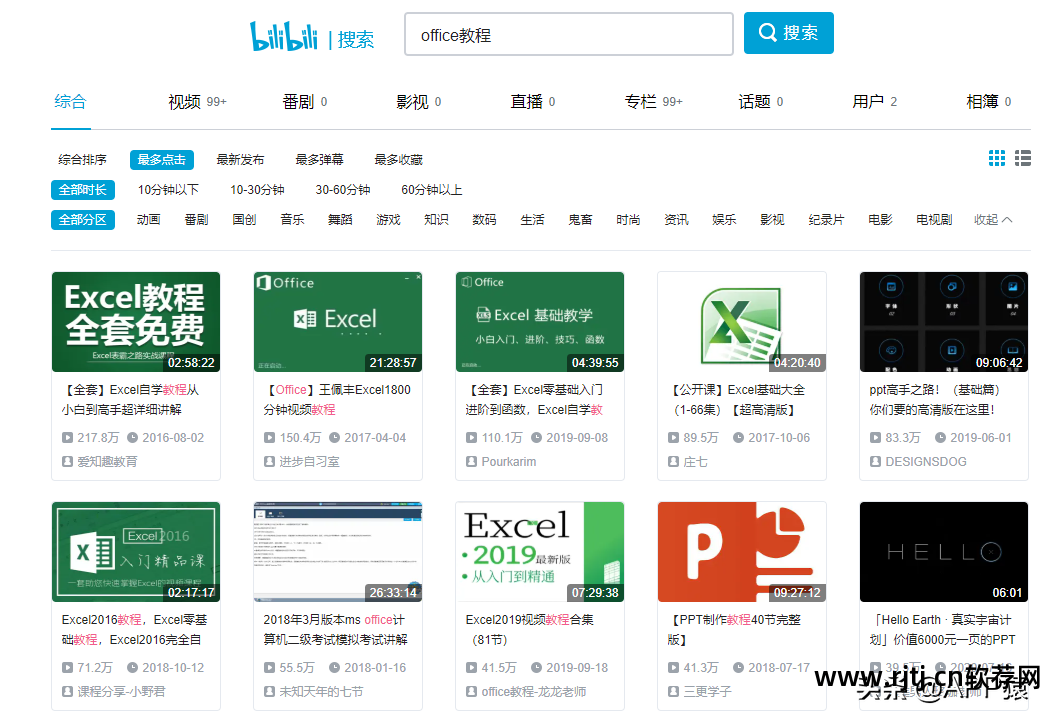This screenshot has height=723, width=1050.
Task: Open the 04:20:40 Excel logo thumbnail
Action: click(x=742, y=322)
